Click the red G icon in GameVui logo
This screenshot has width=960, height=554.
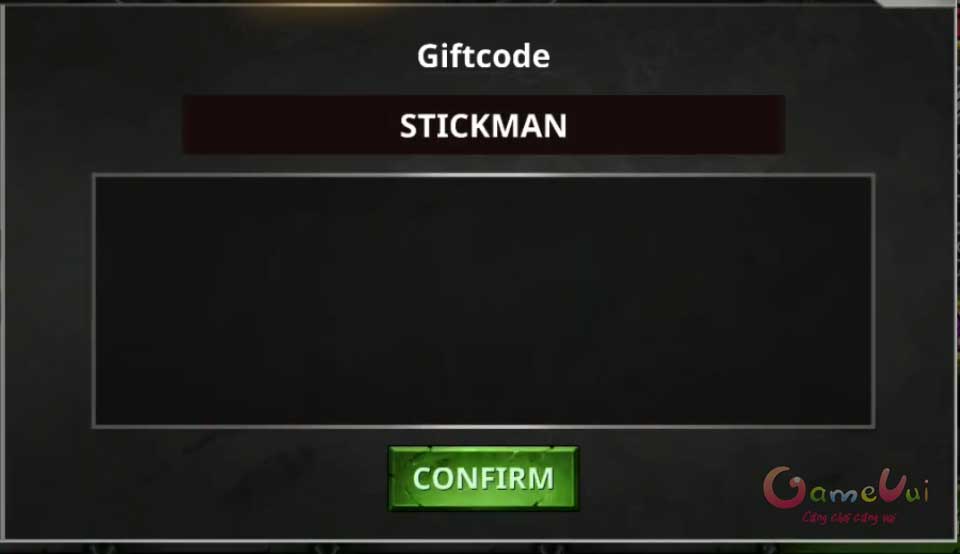coord(783,487)
